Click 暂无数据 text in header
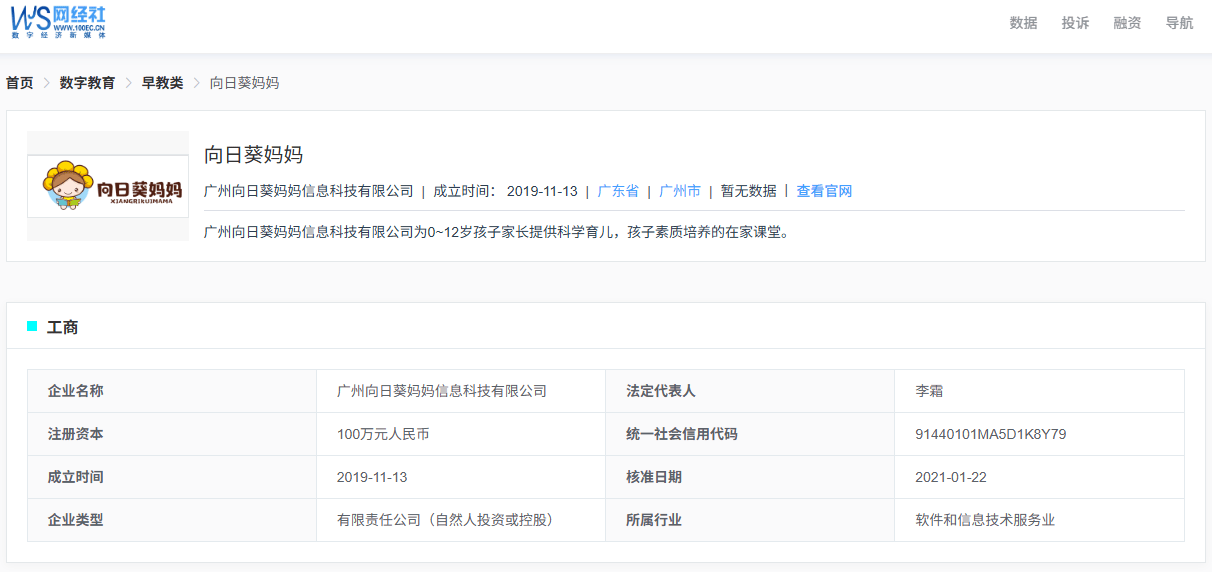Image resolution: width=1212 pixels, height=572 pixels. pyautogui.click(x=748, y=191)
